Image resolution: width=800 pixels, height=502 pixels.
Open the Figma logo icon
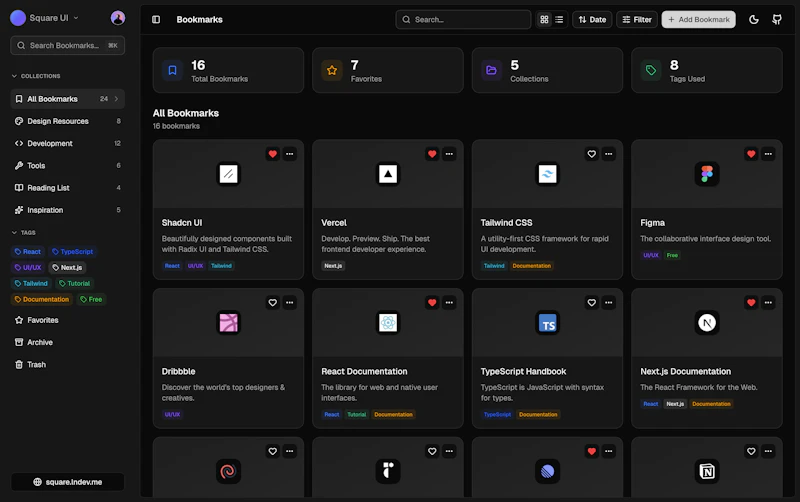click(x=707, y=174)
